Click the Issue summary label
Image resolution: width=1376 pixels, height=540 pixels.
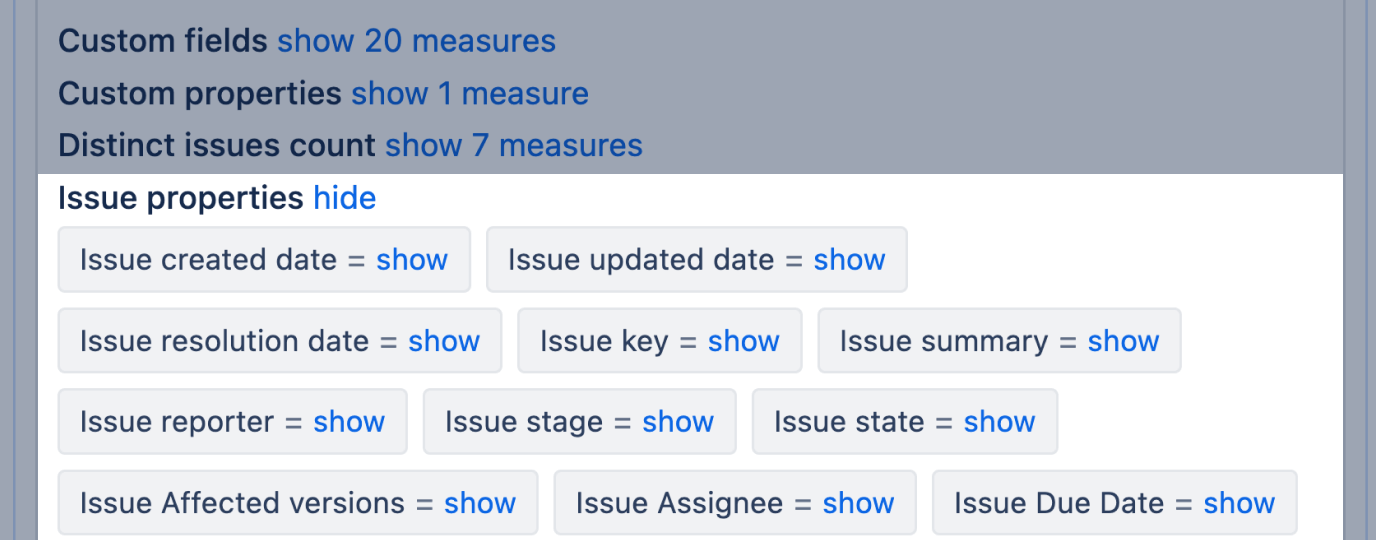943,341
